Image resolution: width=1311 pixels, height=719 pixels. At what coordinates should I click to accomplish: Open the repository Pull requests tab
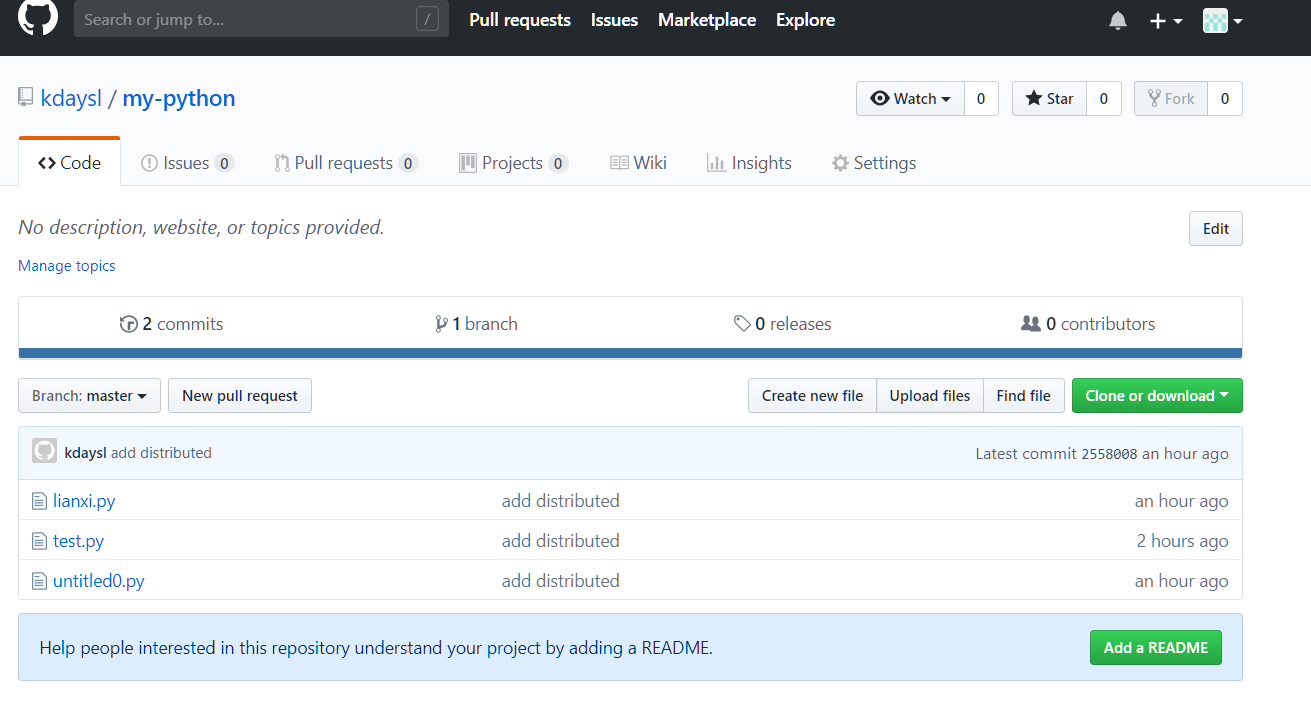point(346,163)
